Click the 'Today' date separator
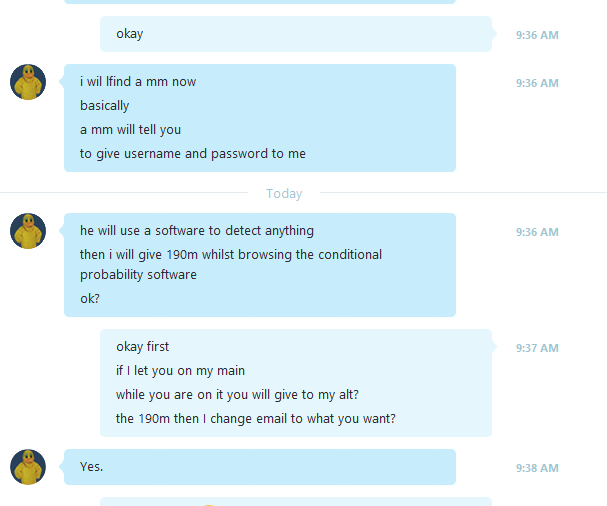 [284, 193]
